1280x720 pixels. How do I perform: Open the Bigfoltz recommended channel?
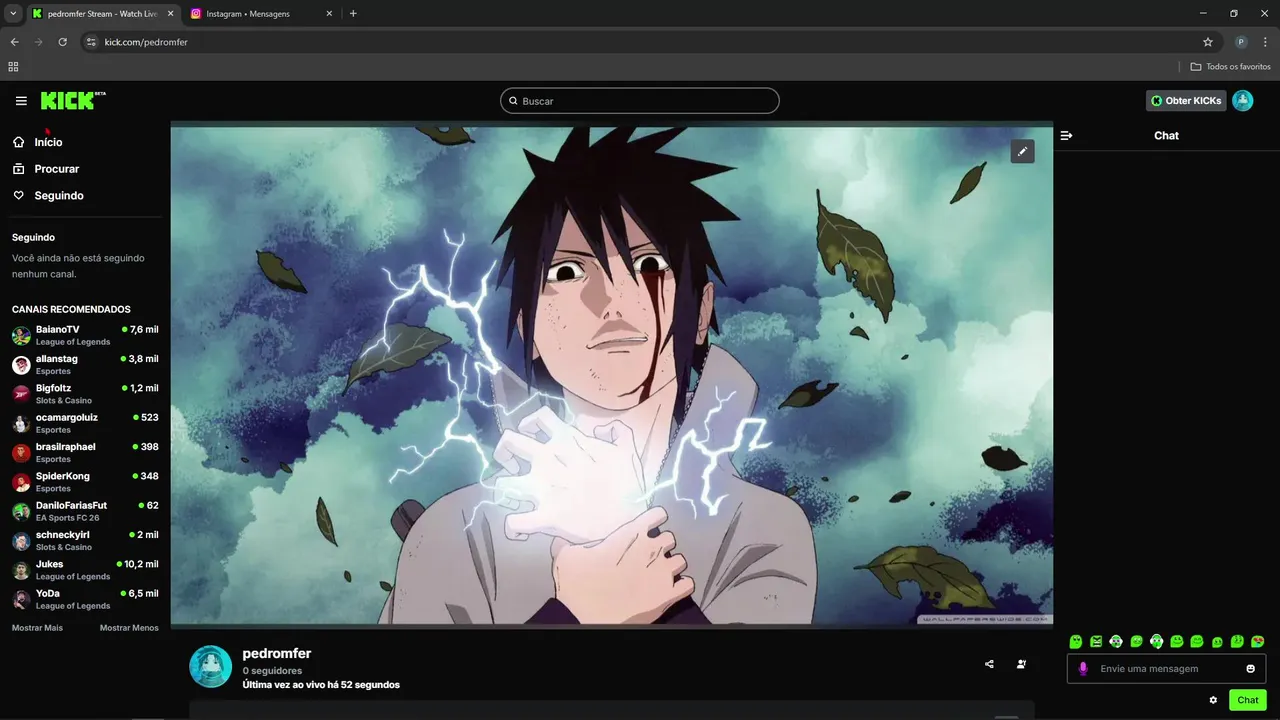85,394
